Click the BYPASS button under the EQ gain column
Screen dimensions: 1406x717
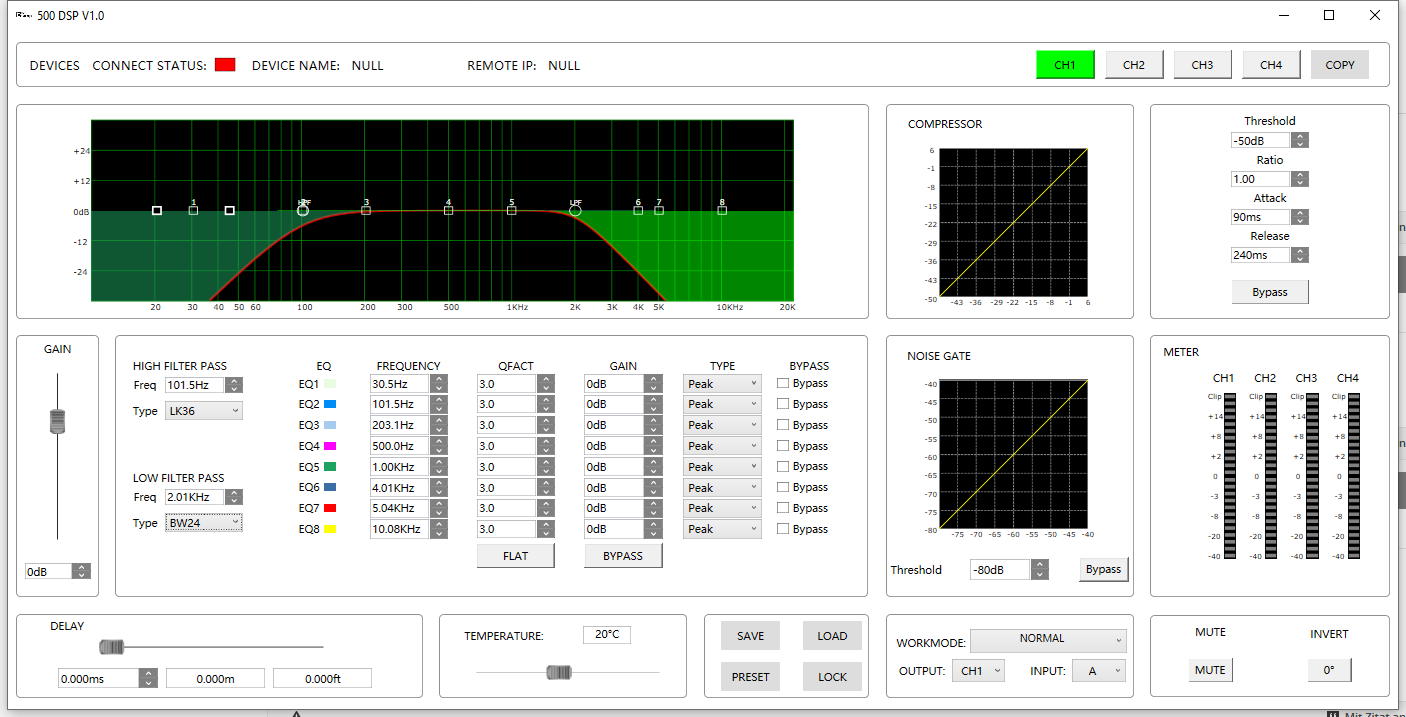tap(623, 556)
